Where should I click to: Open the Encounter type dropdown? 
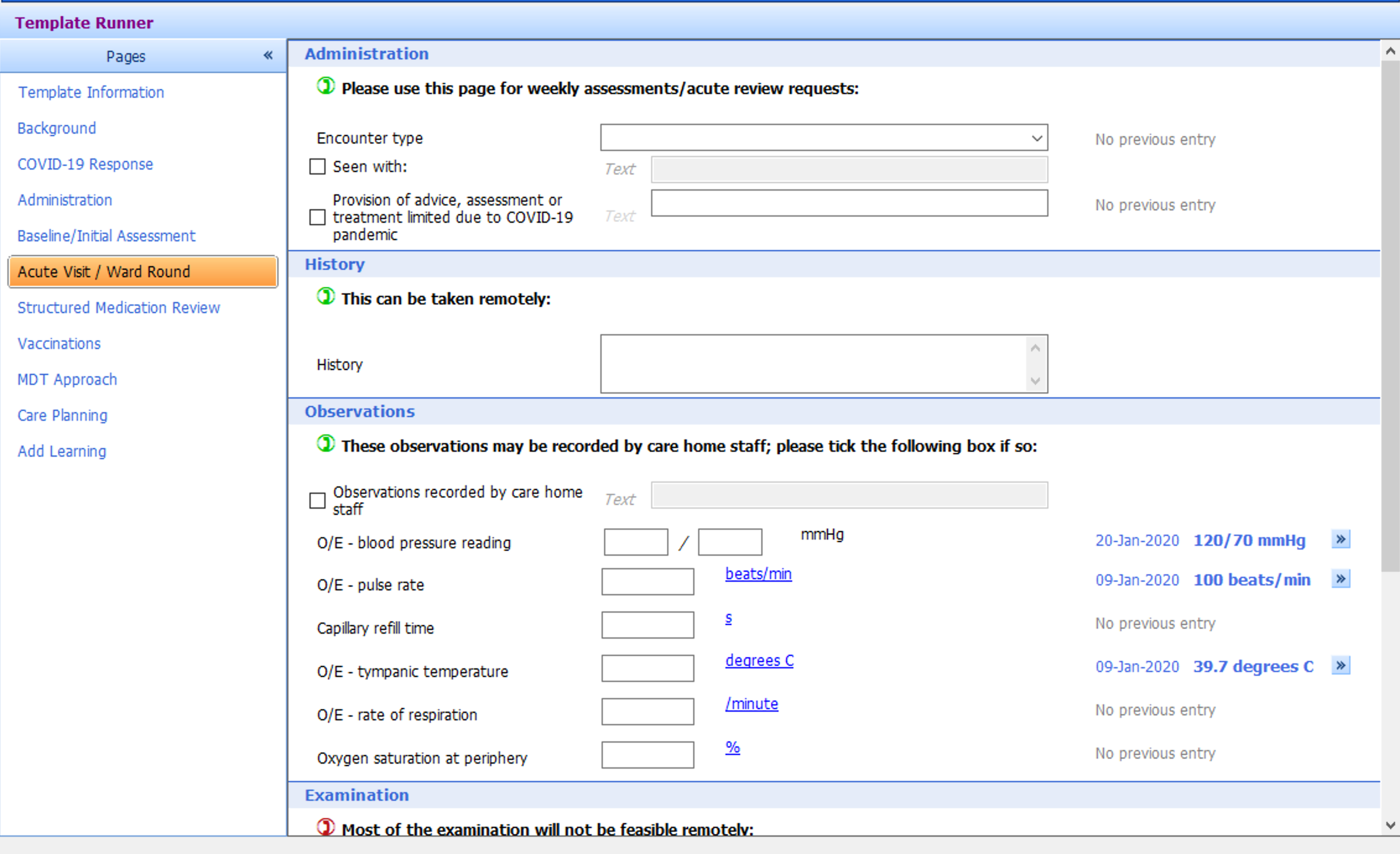(x=1038, y=138)
